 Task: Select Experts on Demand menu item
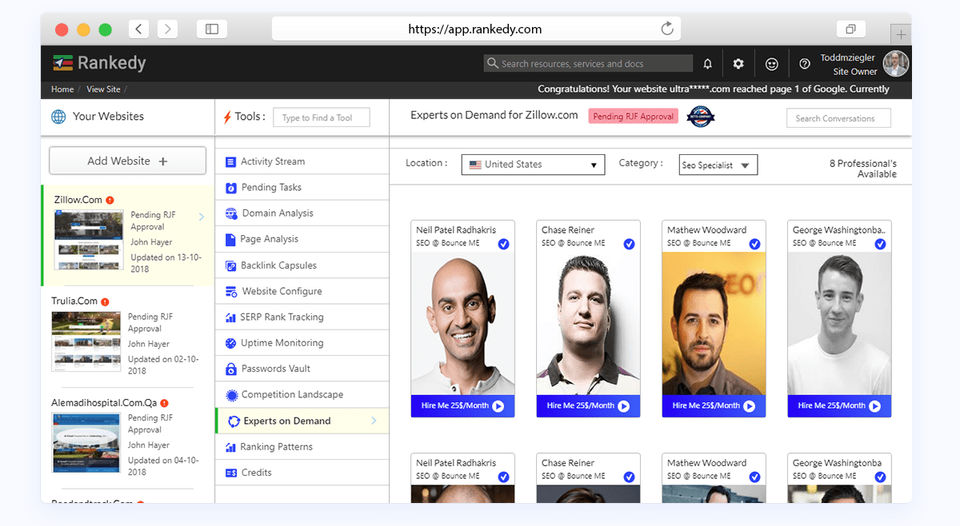pyautogui.click(x=302, y=421)
